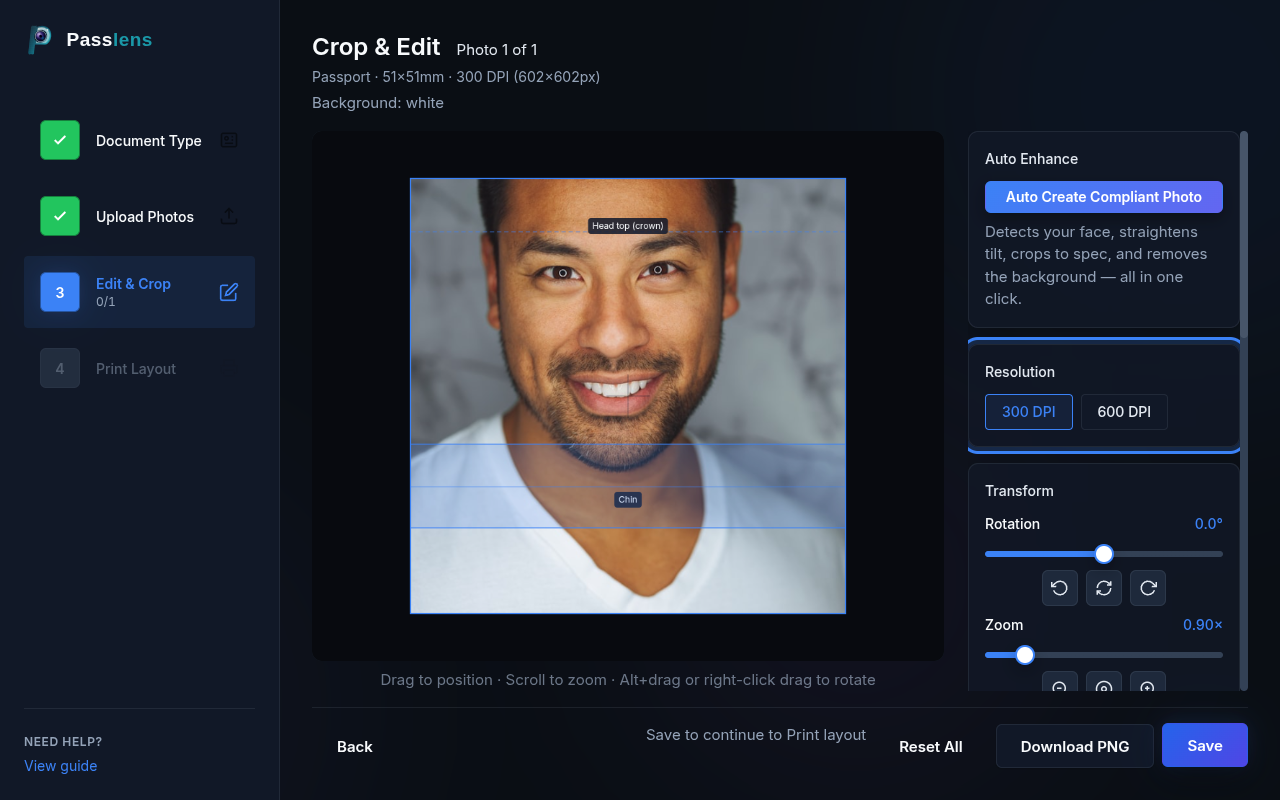Reset zoom with the center target button
Screen dimensions: 1280x800
1104,682
